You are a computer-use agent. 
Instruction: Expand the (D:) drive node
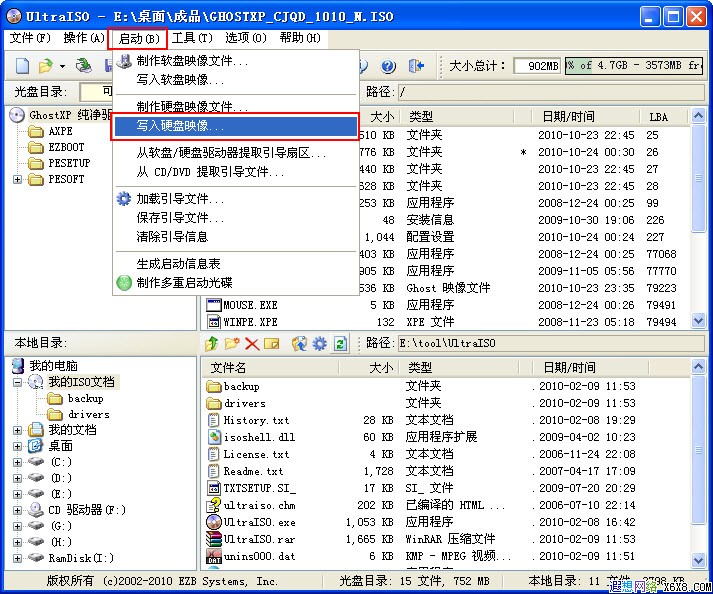coord(17,478)
